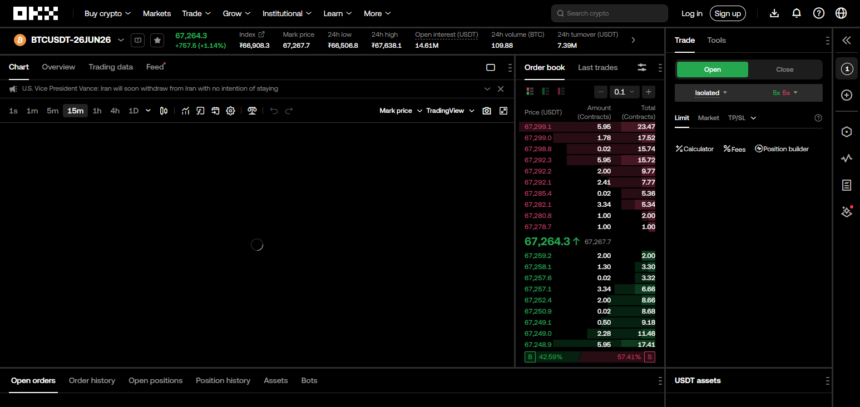Switch to Close position mode
Screen dimensions: 860x407
pyautogui.click(x=785, y=70)
